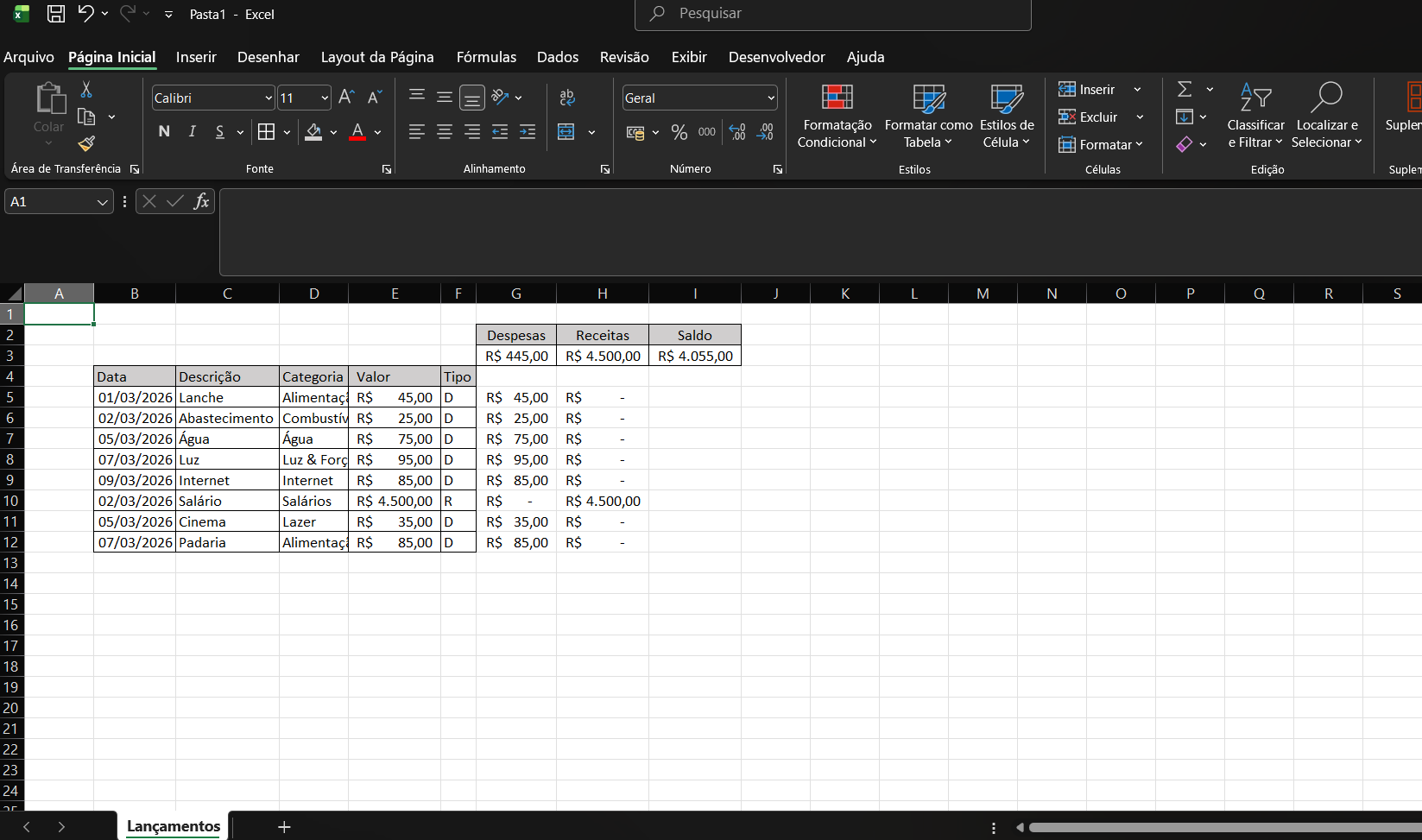Screen dimensions: 1422x840
Task: Toggle underline S formatting button
Action: [x=219, y=132]
